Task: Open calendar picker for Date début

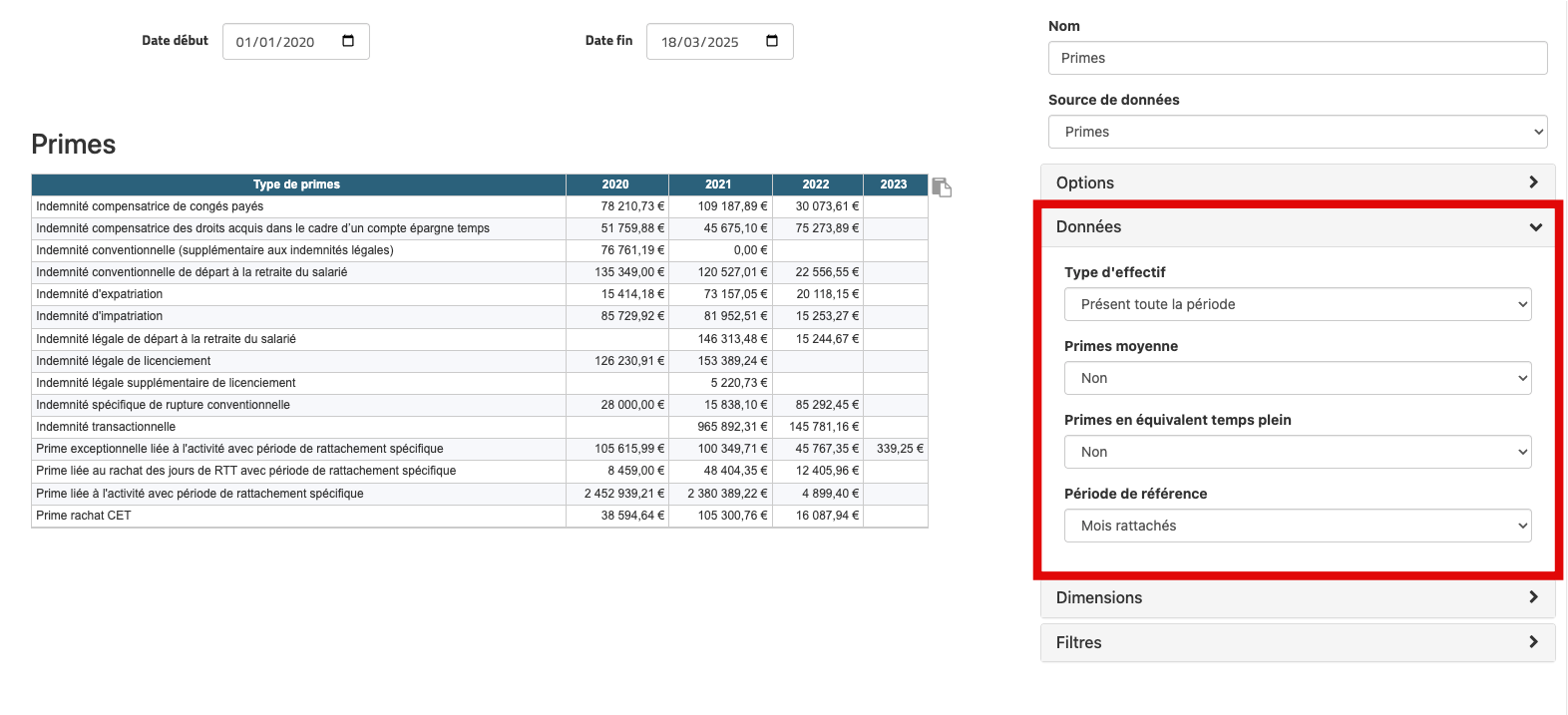Action: point(348,41)
